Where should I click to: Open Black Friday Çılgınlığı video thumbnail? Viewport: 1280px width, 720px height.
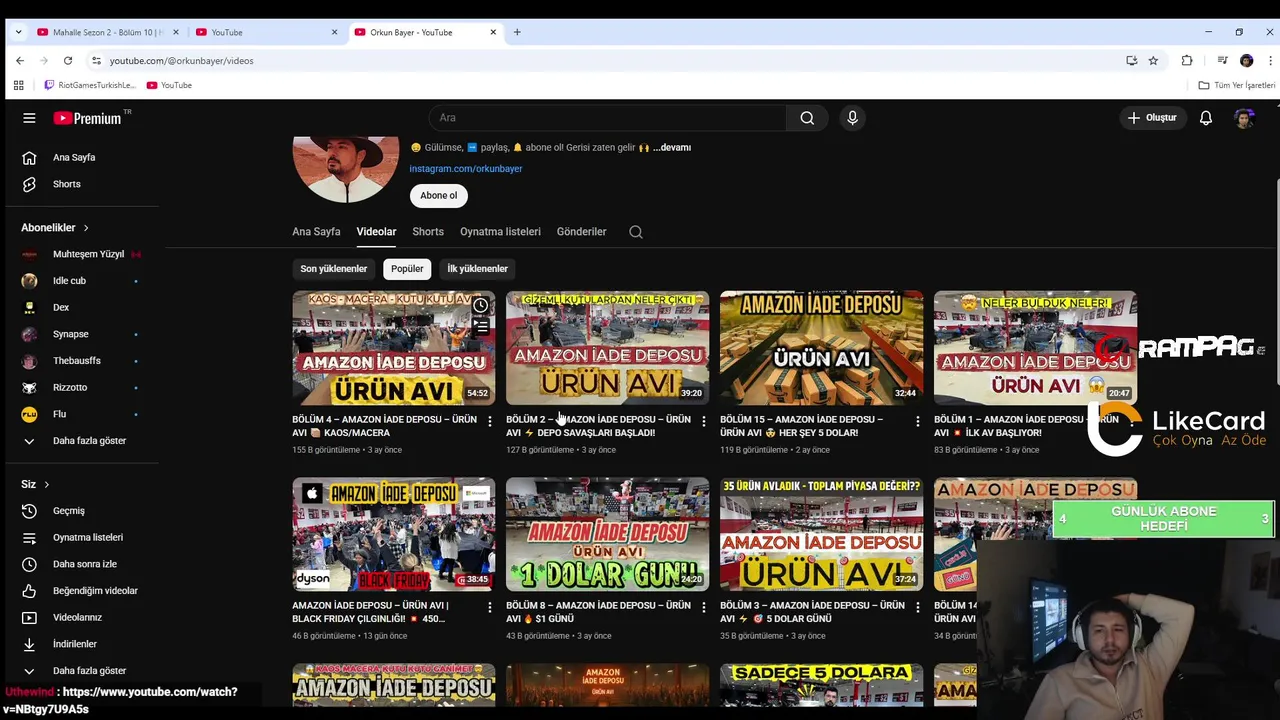point(394,534)
